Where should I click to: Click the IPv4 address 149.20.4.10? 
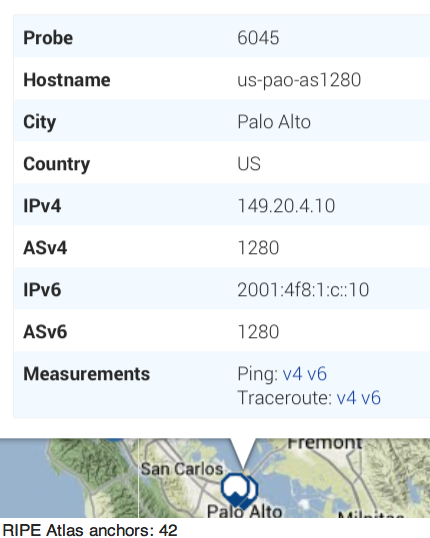pyautogui.click(x=286, y=206)
